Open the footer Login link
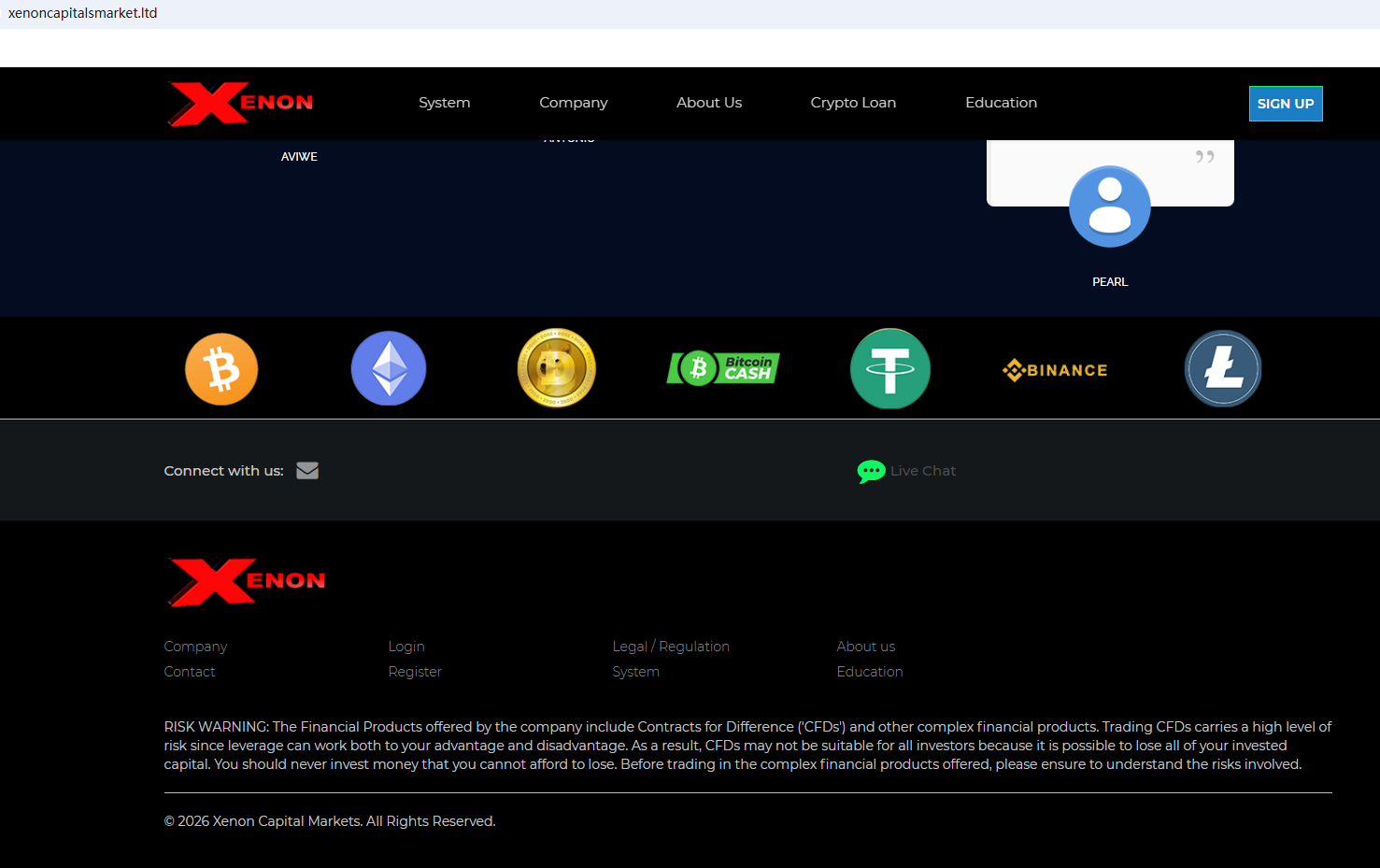The height and width of the screenshot is (868, 1380). coord(406,647)
